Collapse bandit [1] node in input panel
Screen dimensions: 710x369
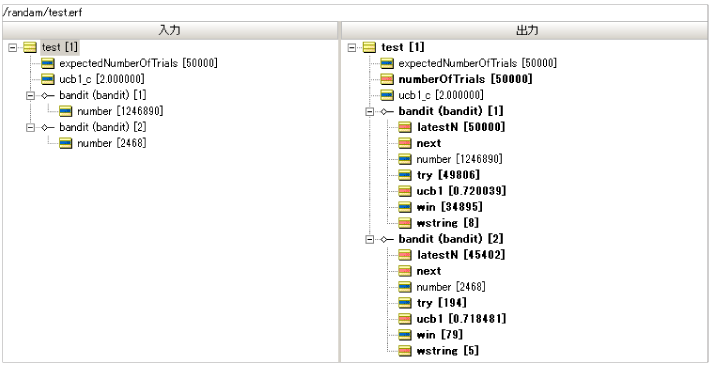[x=30, y=95]
